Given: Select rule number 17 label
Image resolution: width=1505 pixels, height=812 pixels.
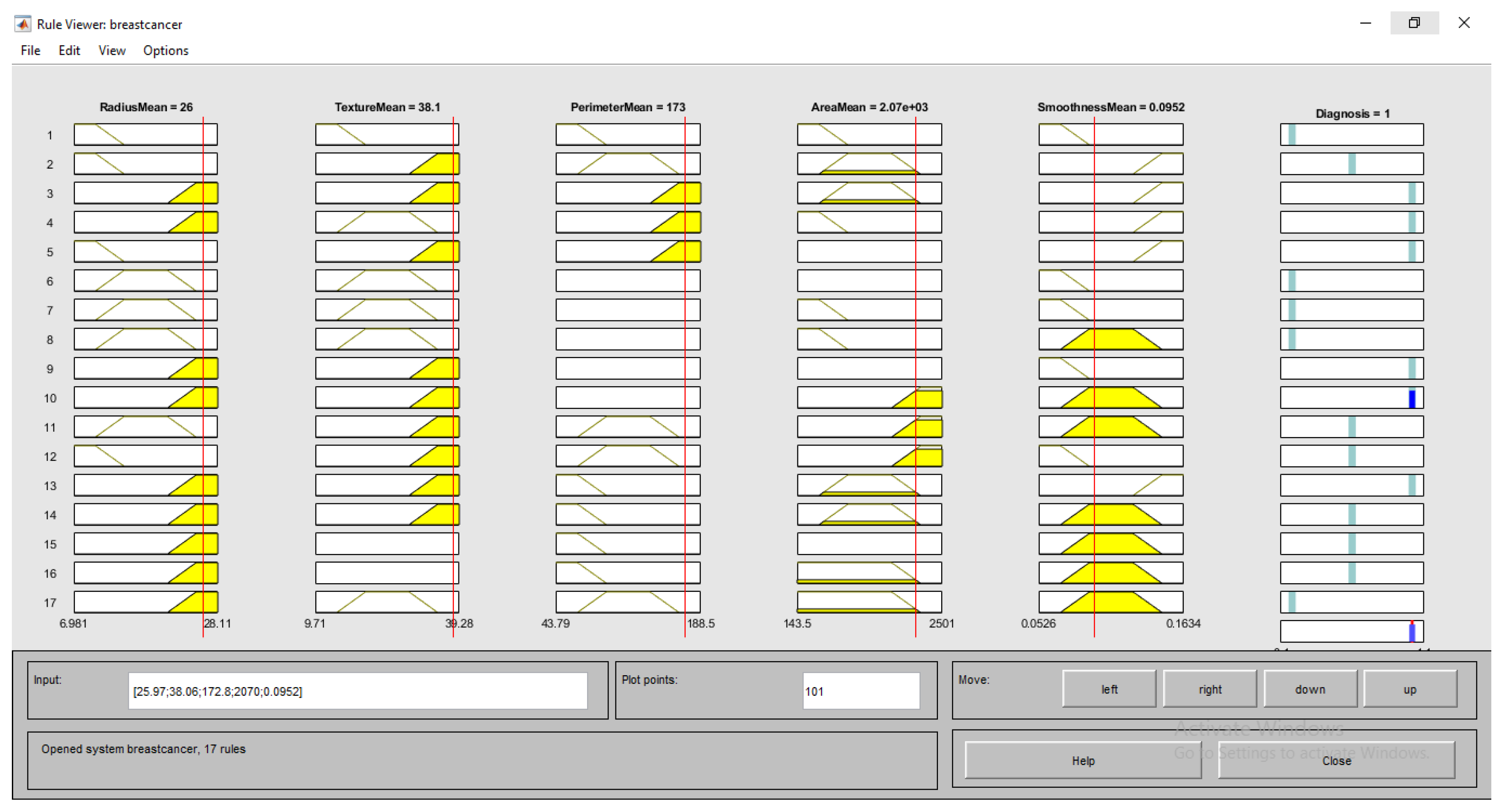Looking at the screenshot, I should pyautogui.click(x=50, y=602).
